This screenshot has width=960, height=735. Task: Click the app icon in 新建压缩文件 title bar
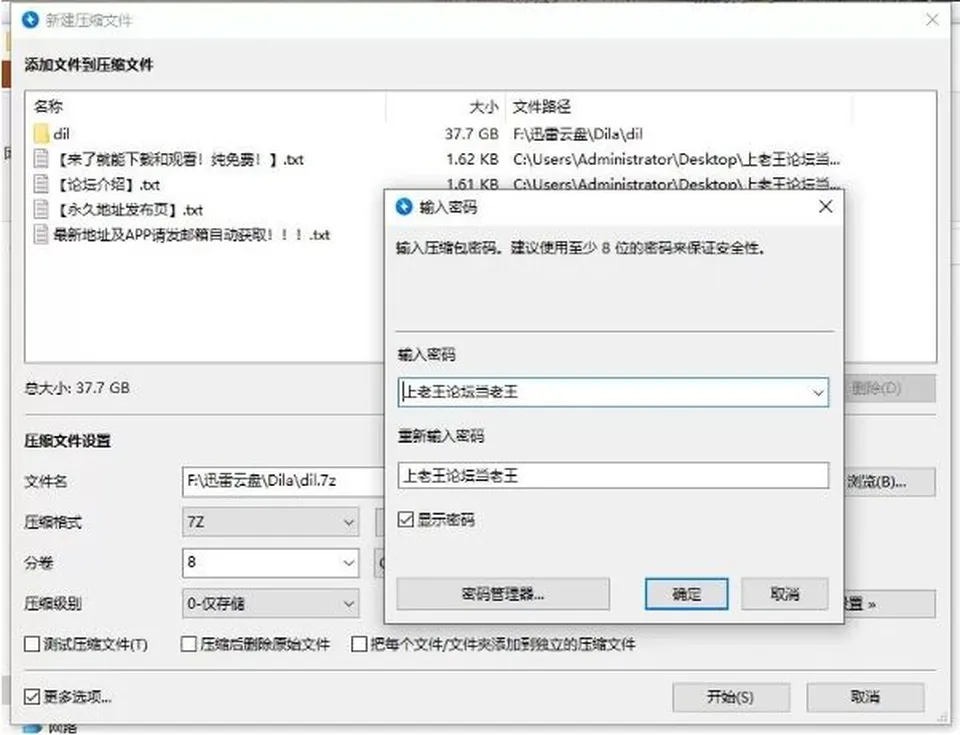[30, 20]
